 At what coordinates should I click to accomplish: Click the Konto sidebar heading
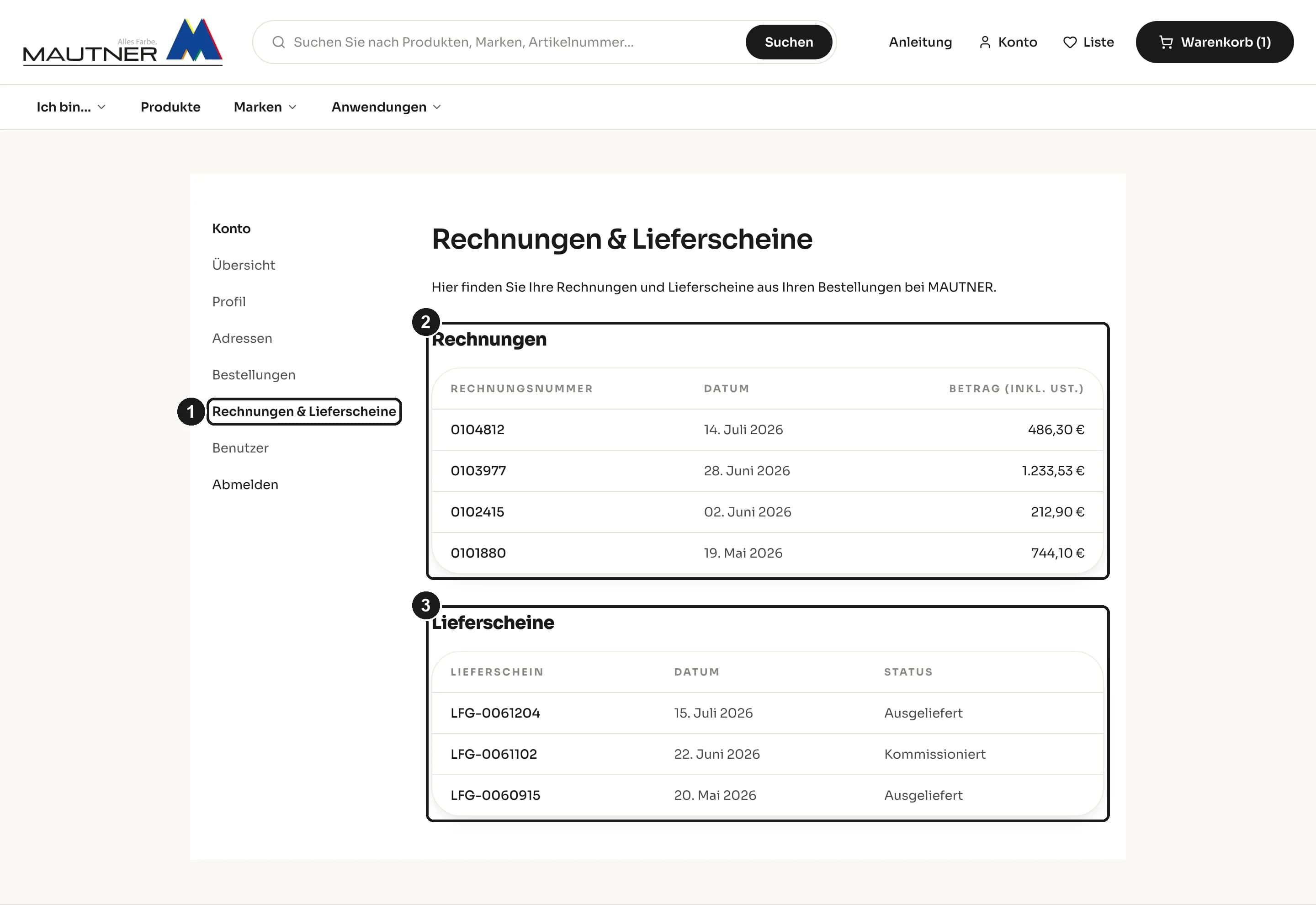[x=231, y=229]
